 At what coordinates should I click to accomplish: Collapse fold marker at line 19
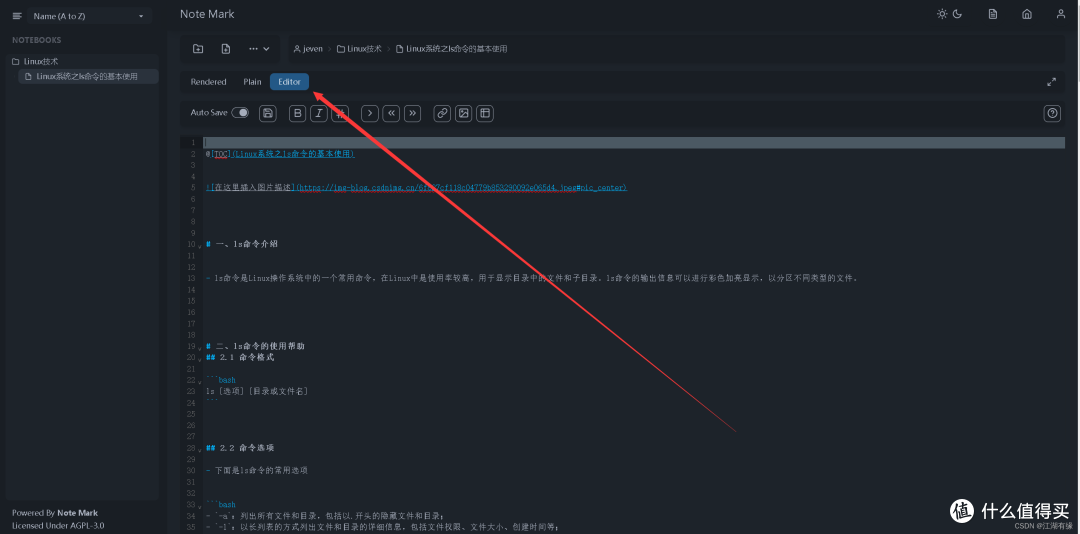(x=200, y=347)
